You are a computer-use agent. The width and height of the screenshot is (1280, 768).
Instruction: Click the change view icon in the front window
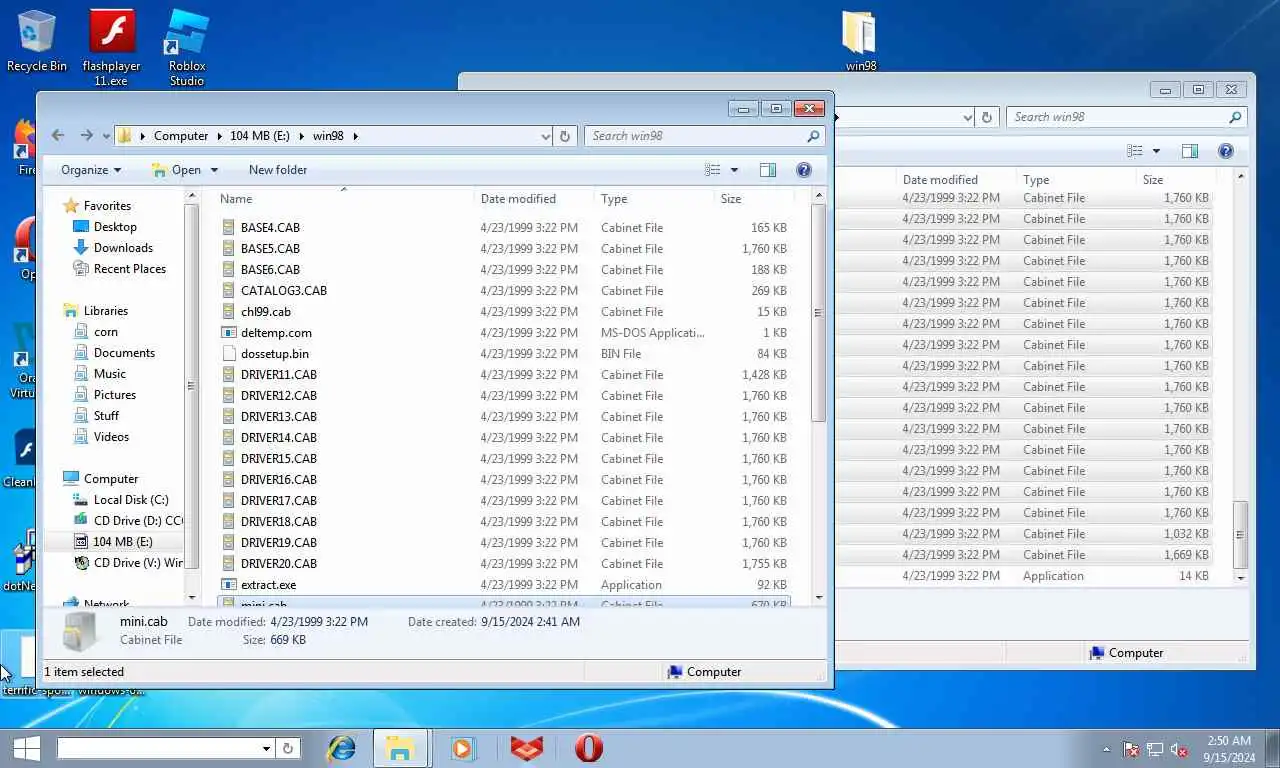(713, 170)
